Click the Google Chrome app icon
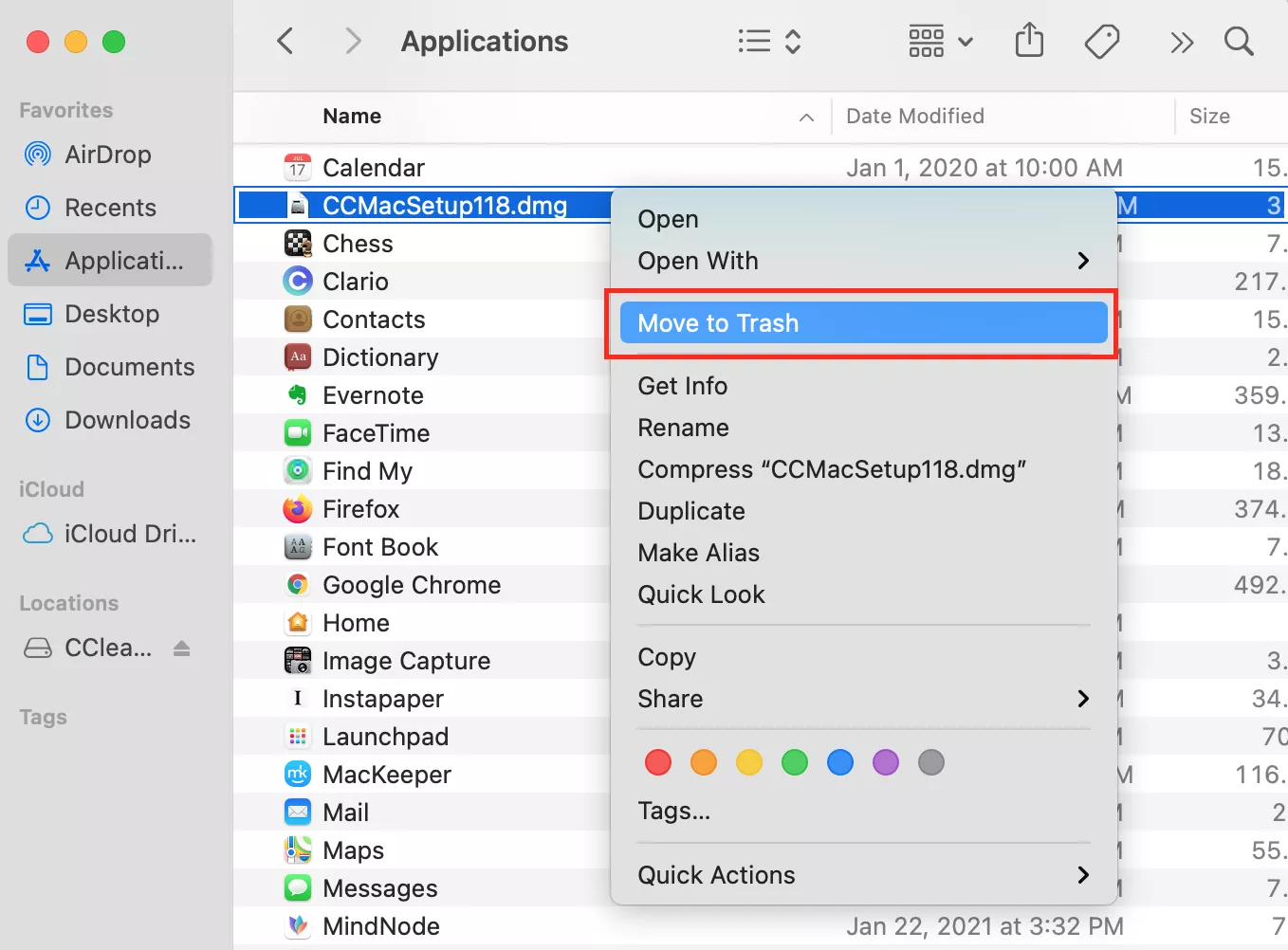 point(298,584)
